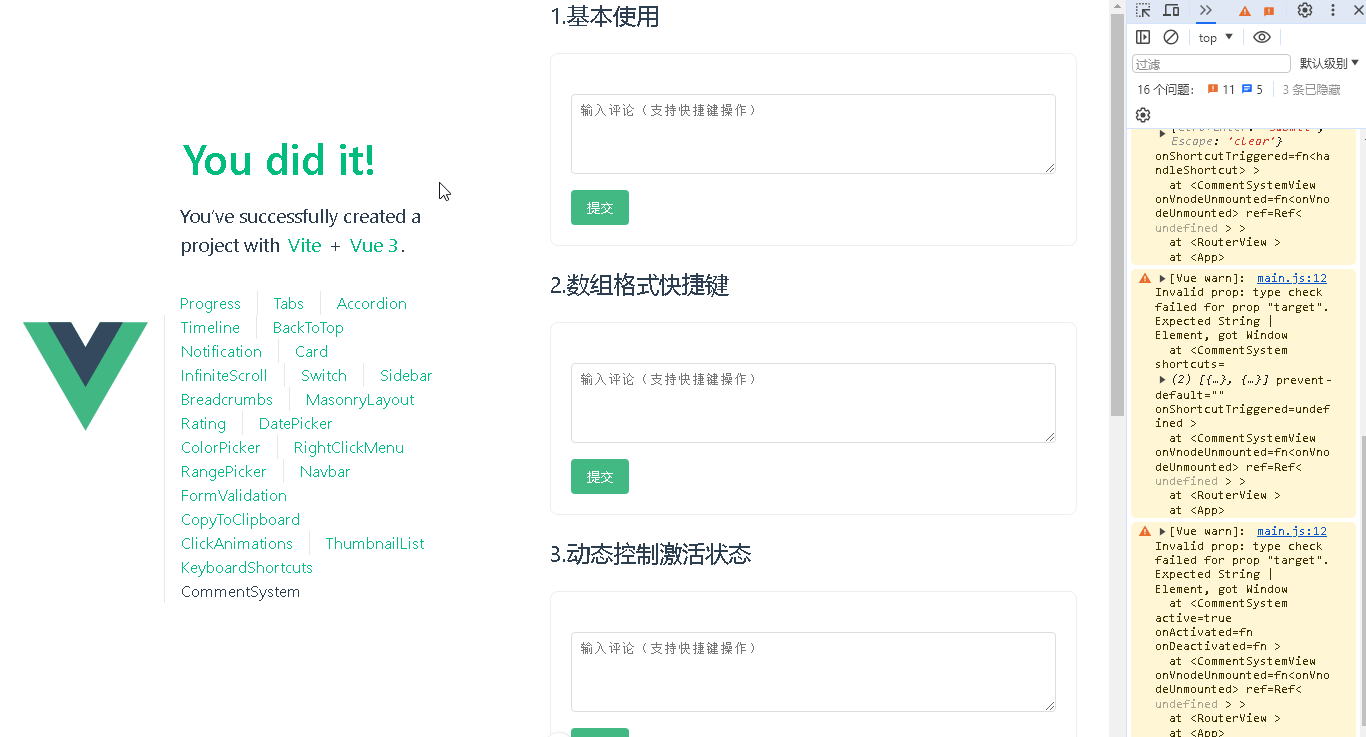
Task: Open the RightClickMenu link
Action: click(349, 448)
